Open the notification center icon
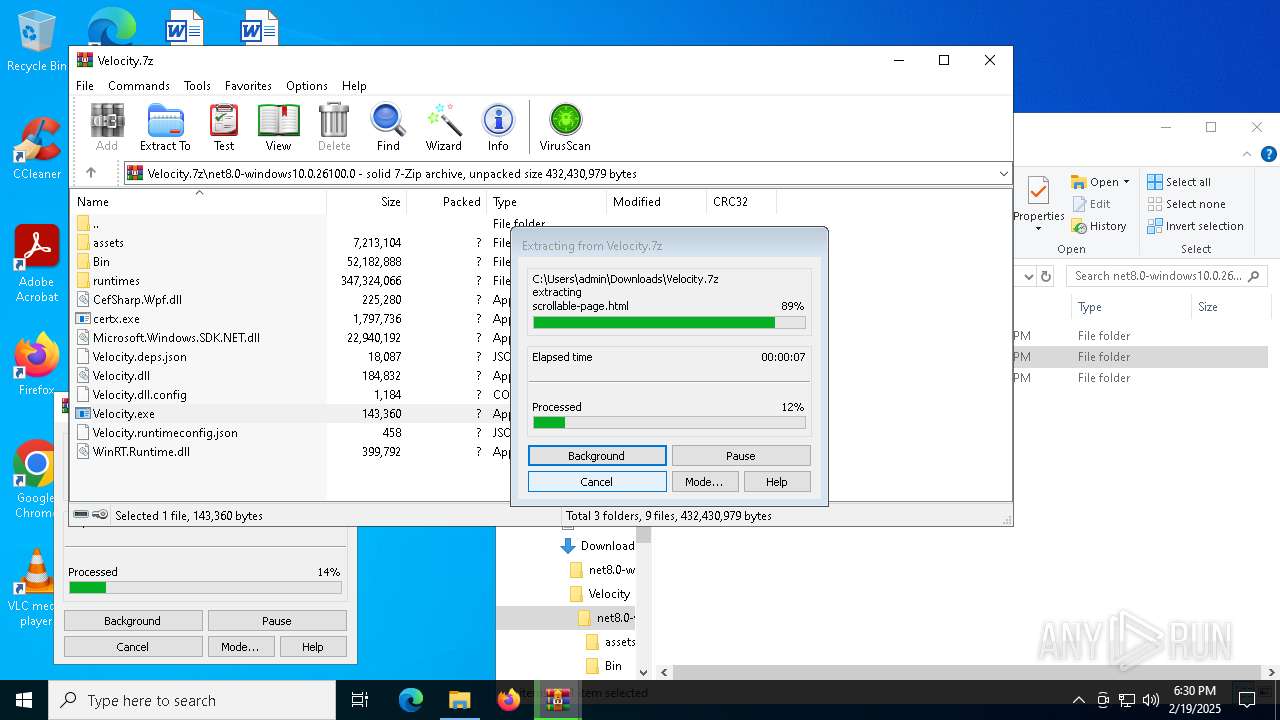1280x720 pixels. (x=1247, y=700)
